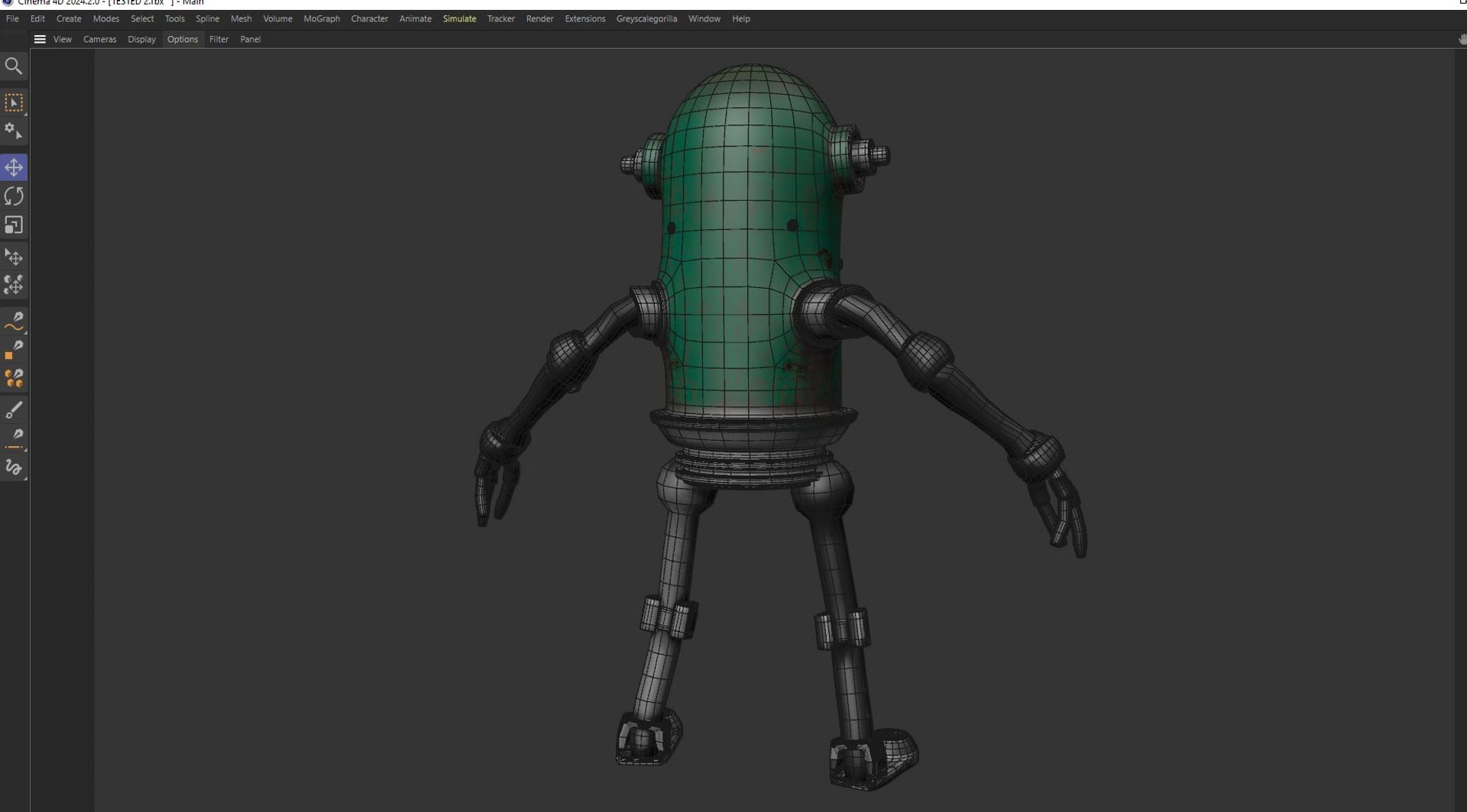Select the Doodle sketch tool
The height and width of the screenshot is (812, 1467).
[x=14, y=467]
